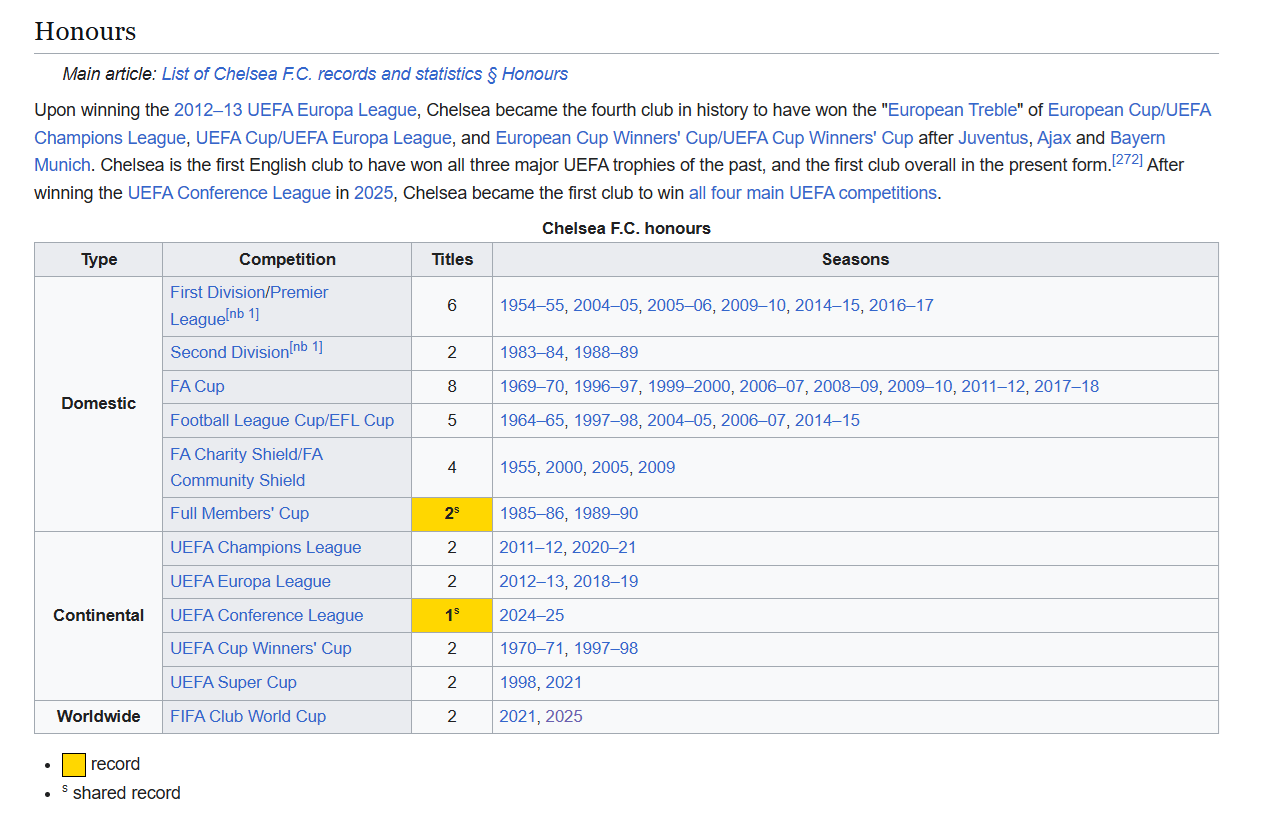Open the 2005–06 league season link
1268x816 pixels.
click(680, 306)
